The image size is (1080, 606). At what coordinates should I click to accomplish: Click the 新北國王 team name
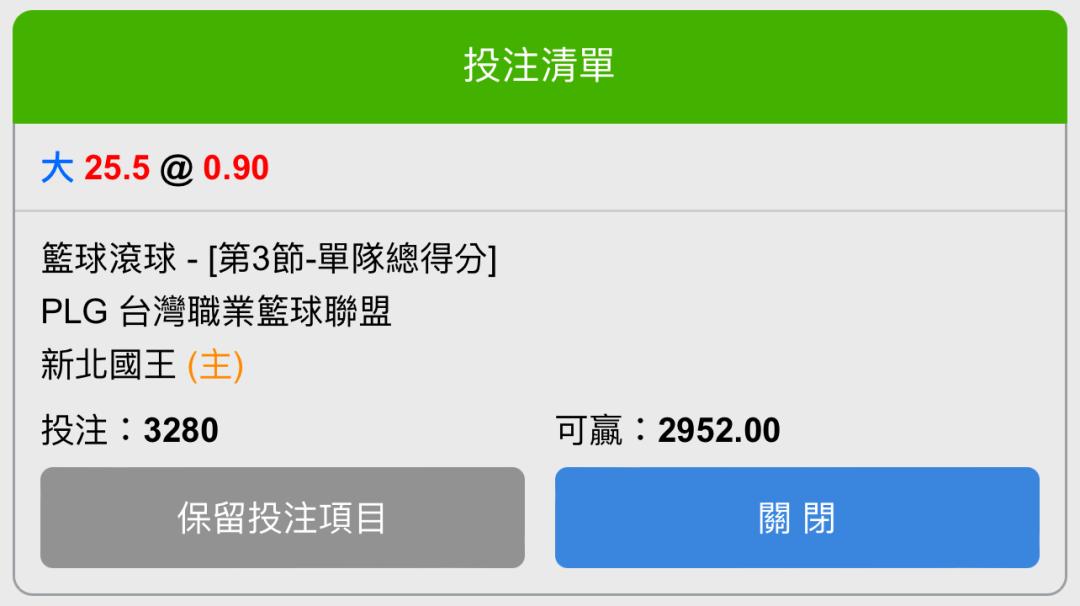tap(108, 364)
